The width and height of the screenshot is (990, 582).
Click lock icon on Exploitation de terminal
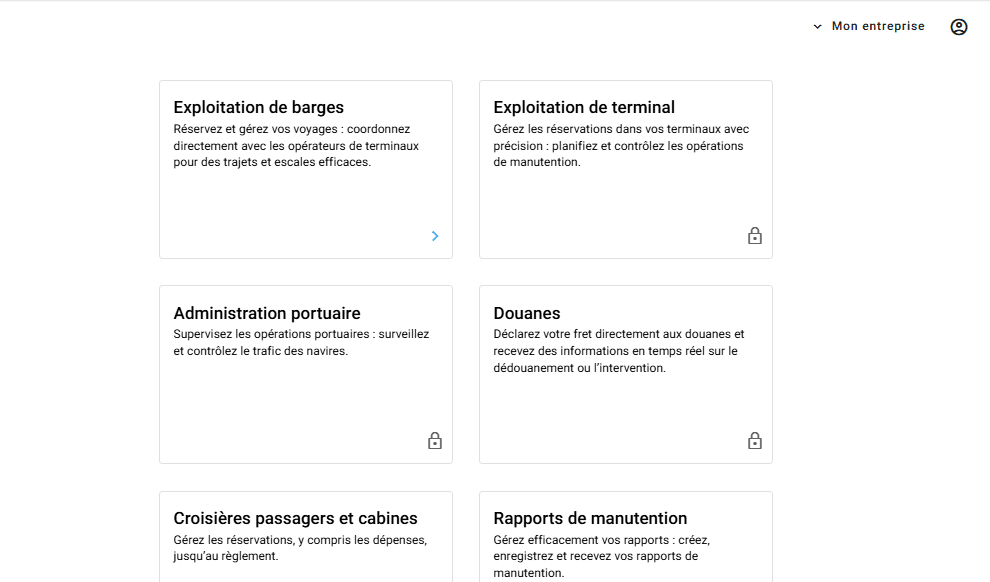[754, 235]
